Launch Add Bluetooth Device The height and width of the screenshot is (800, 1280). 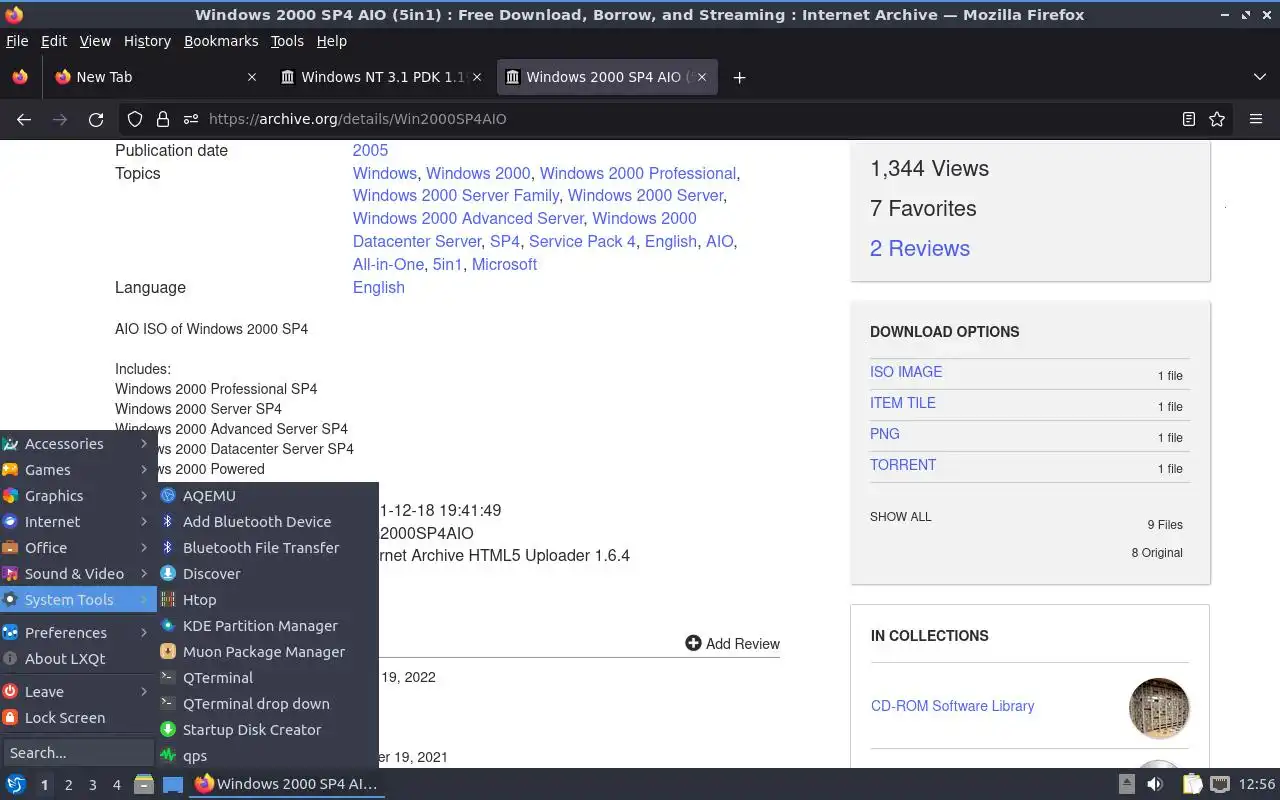(266, 521)
